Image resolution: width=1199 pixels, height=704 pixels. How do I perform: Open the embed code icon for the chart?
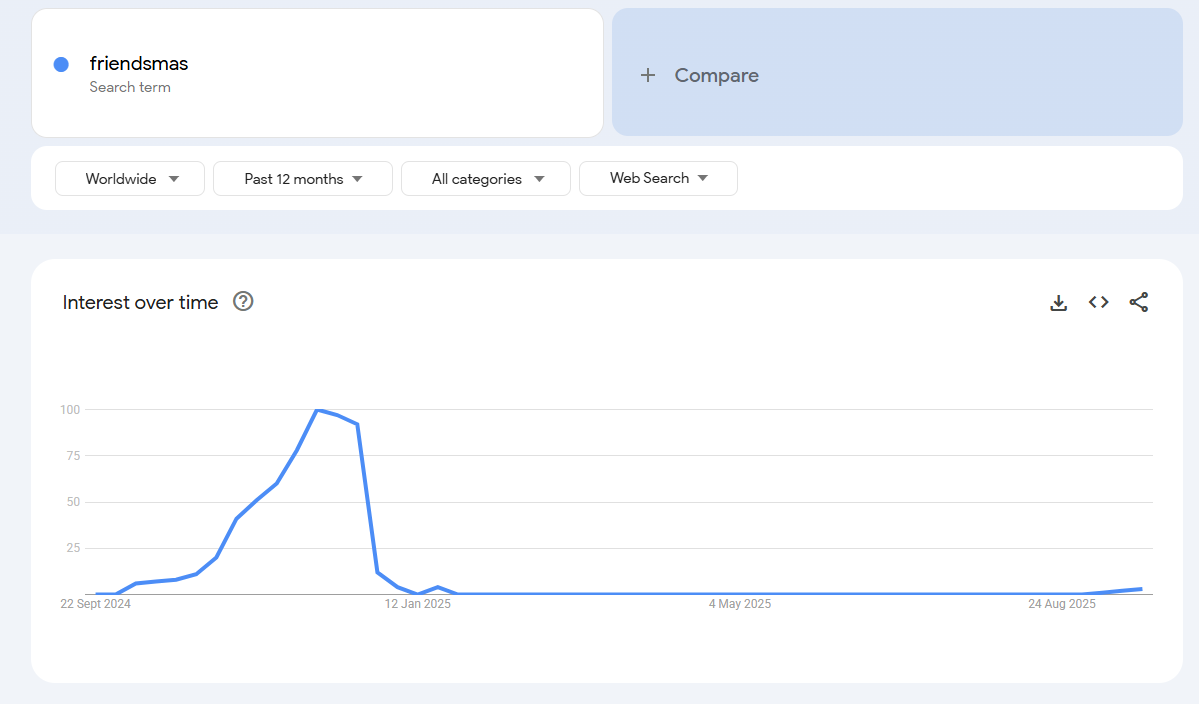[1099, 302]
